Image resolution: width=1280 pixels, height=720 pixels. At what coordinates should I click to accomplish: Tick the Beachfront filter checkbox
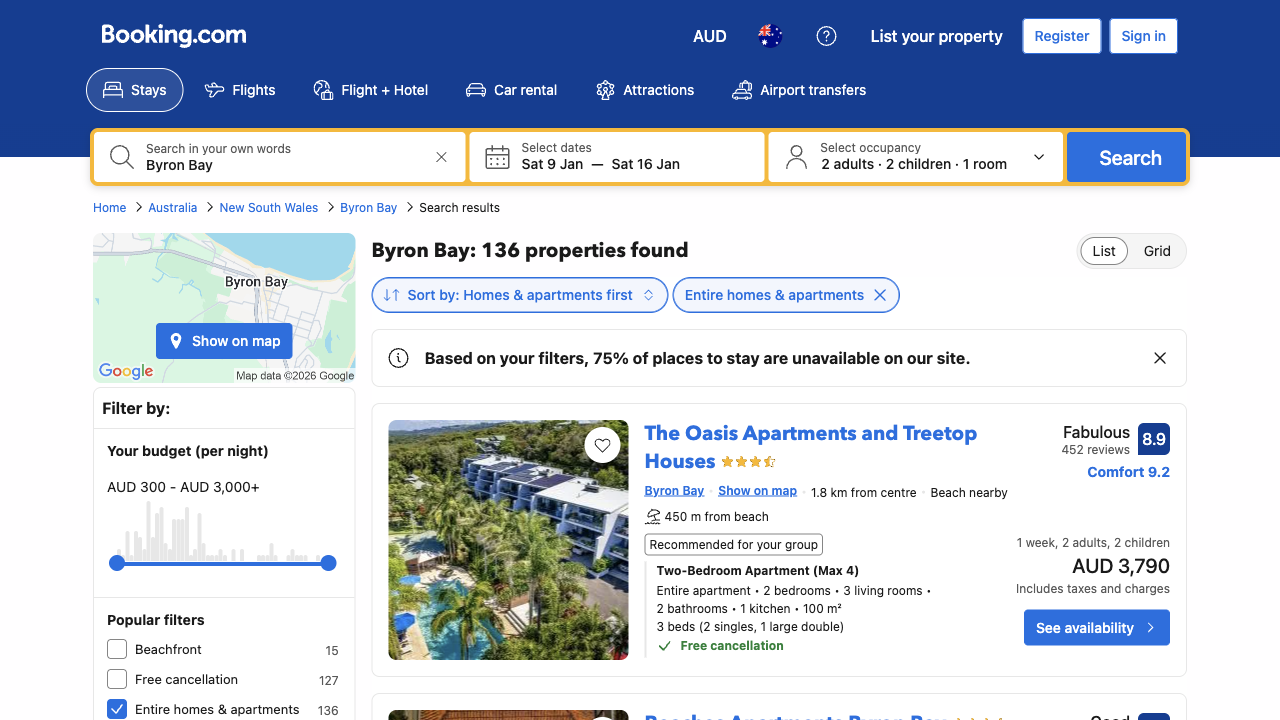(117, 649)
